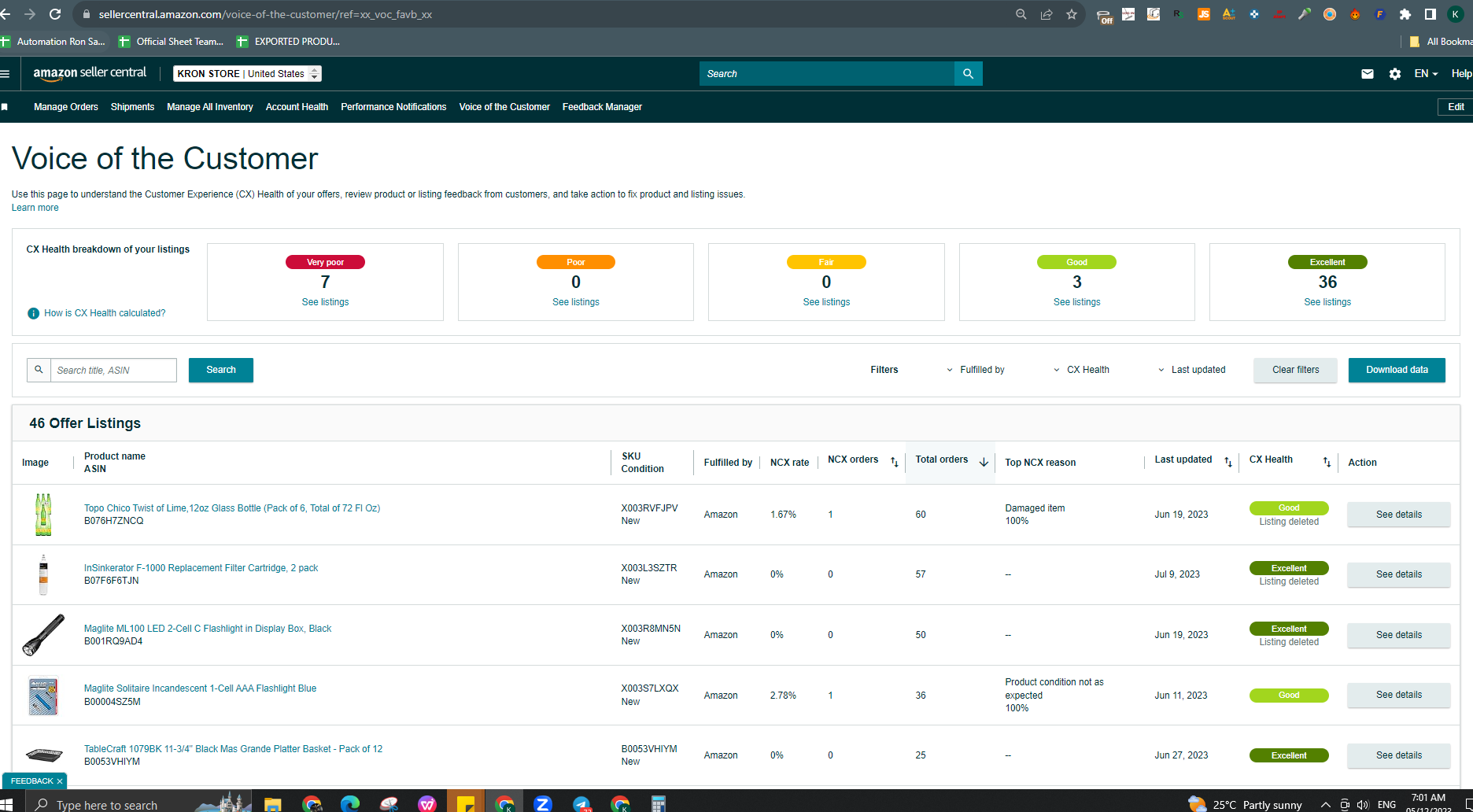The width and height of the screenshot is (1473, 812).
Task: See details for Maglite Solitaire flashlight
Action: pyautogui.click(x=1398, y=695)
